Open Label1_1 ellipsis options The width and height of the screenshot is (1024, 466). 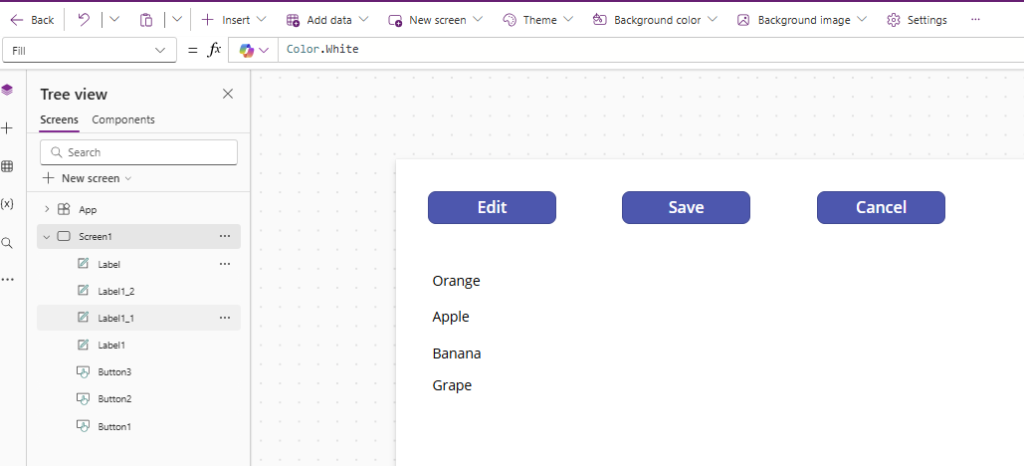pyautogui.click(x=225, y=318)
